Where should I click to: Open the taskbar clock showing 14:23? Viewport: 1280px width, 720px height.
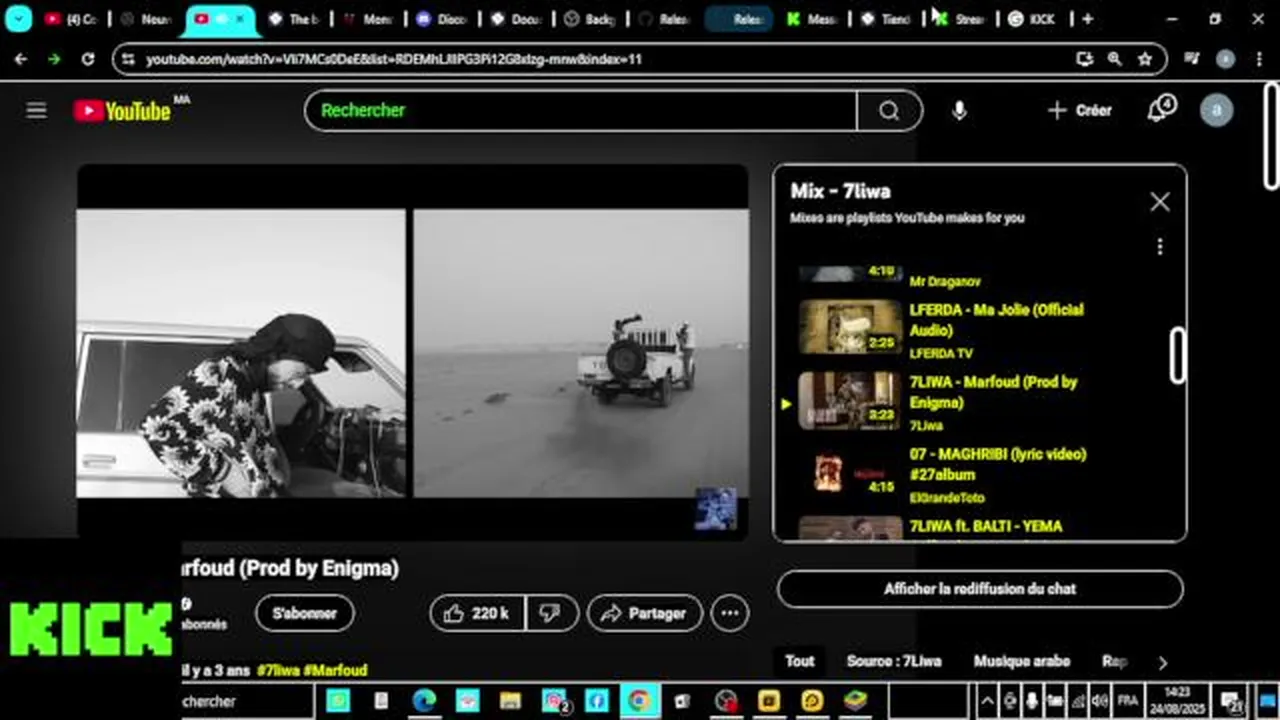click(x=1176, y=700)
